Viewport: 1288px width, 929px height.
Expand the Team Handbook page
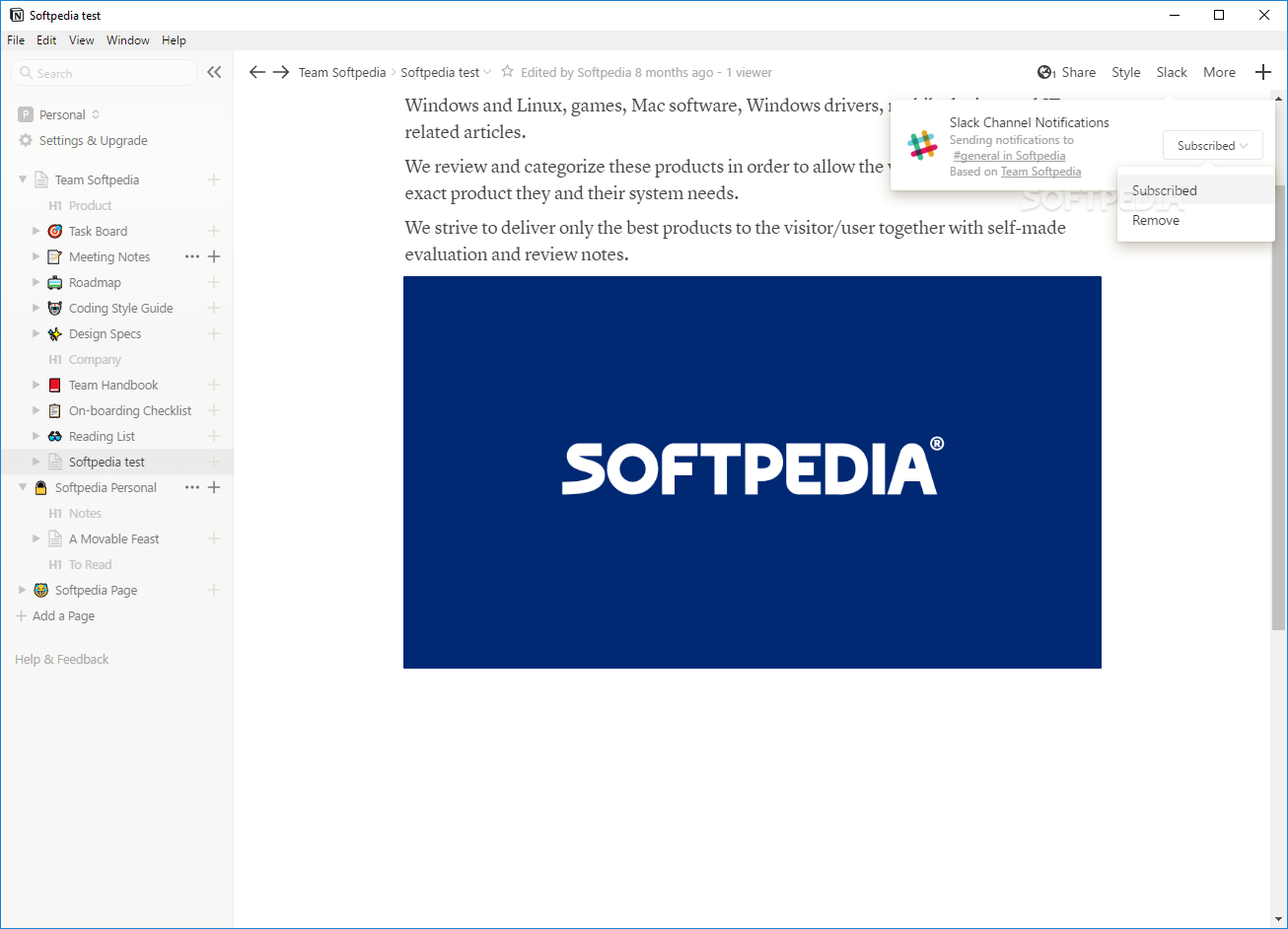tap(36, 385)
